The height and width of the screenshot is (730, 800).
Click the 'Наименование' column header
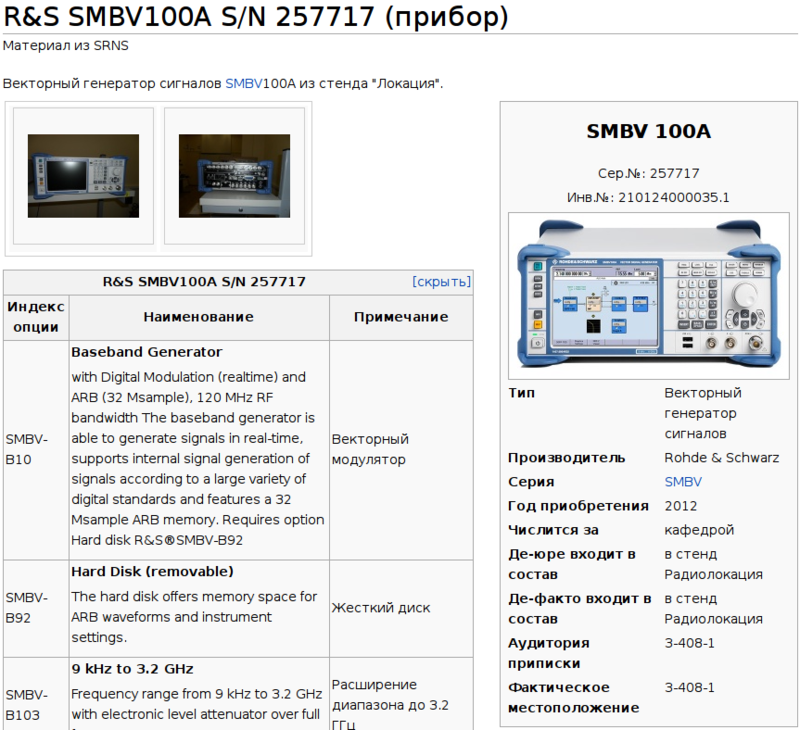click(198, 317)
